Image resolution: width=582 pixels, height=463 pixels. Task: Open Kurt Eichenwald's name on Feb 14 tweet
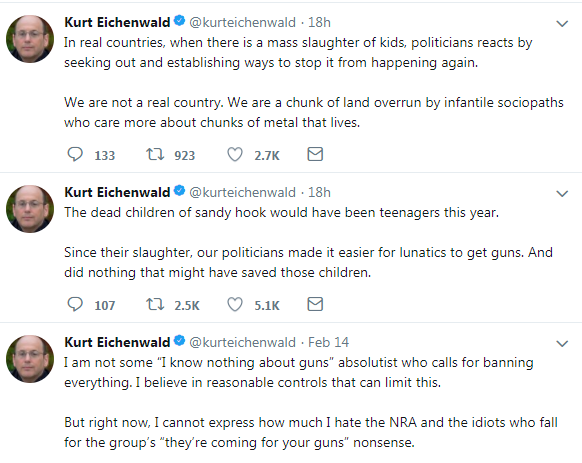click(x=117, y=342)
